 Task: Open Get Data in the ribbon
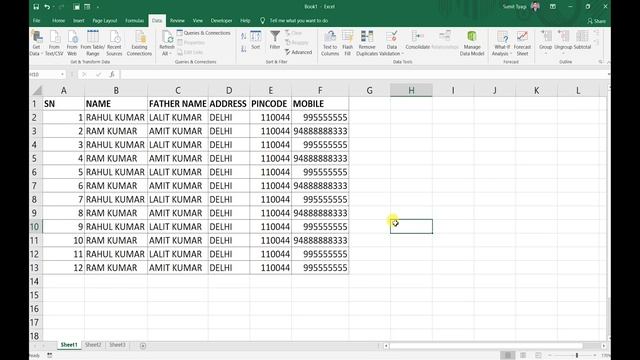click(x=36, y=43)
